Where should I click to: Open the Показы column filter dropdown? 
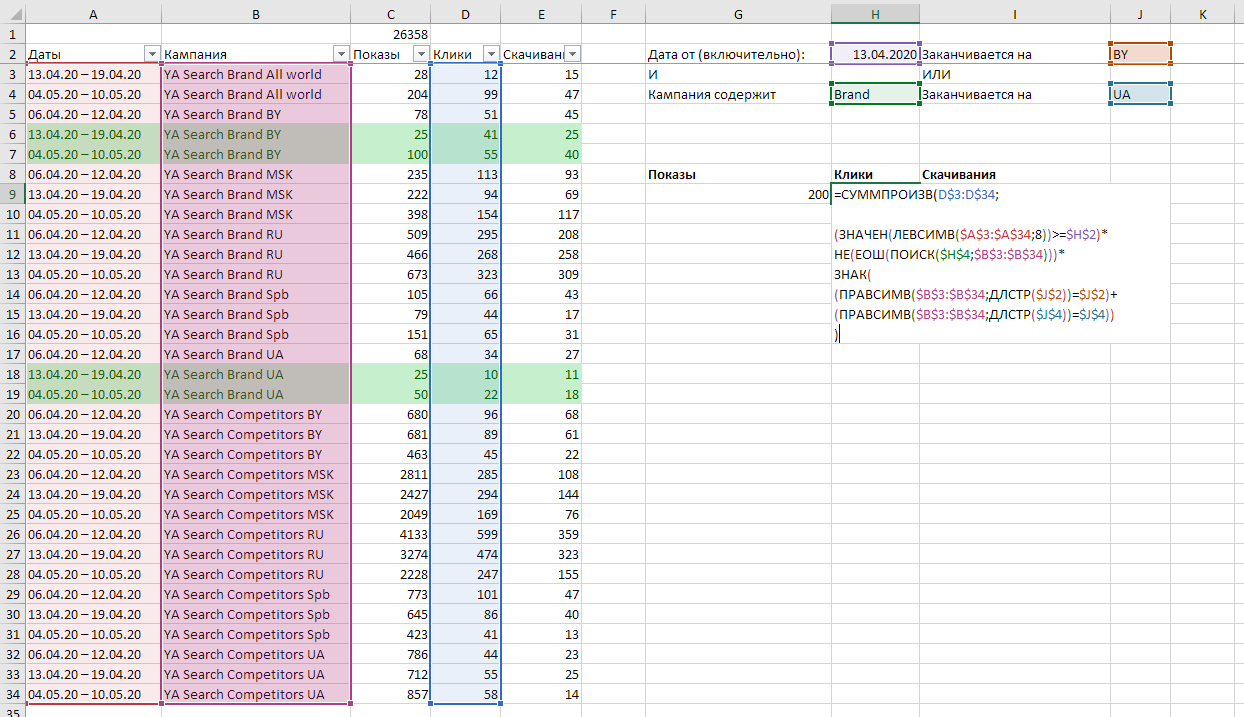(x=421, y=54)
